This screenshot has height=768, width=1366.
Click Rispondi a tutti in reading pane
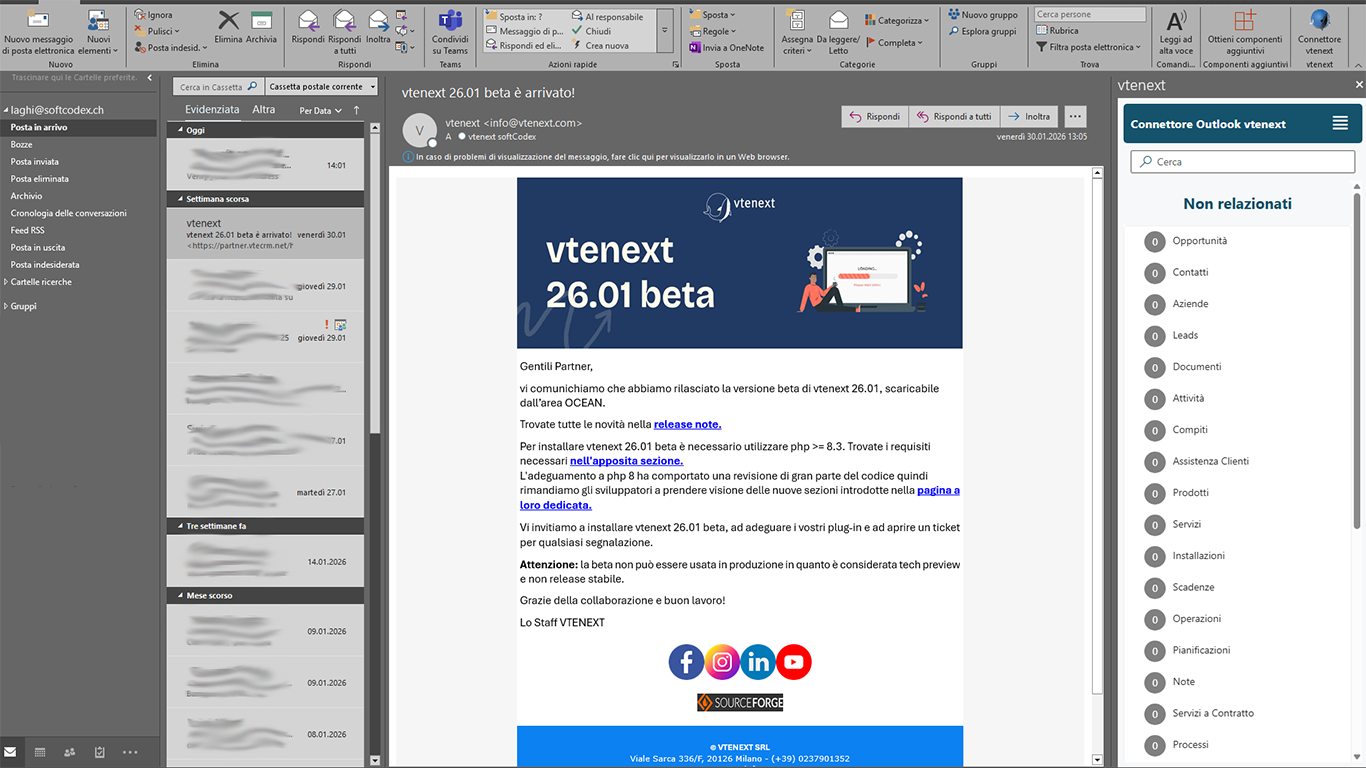coord(953,117)
